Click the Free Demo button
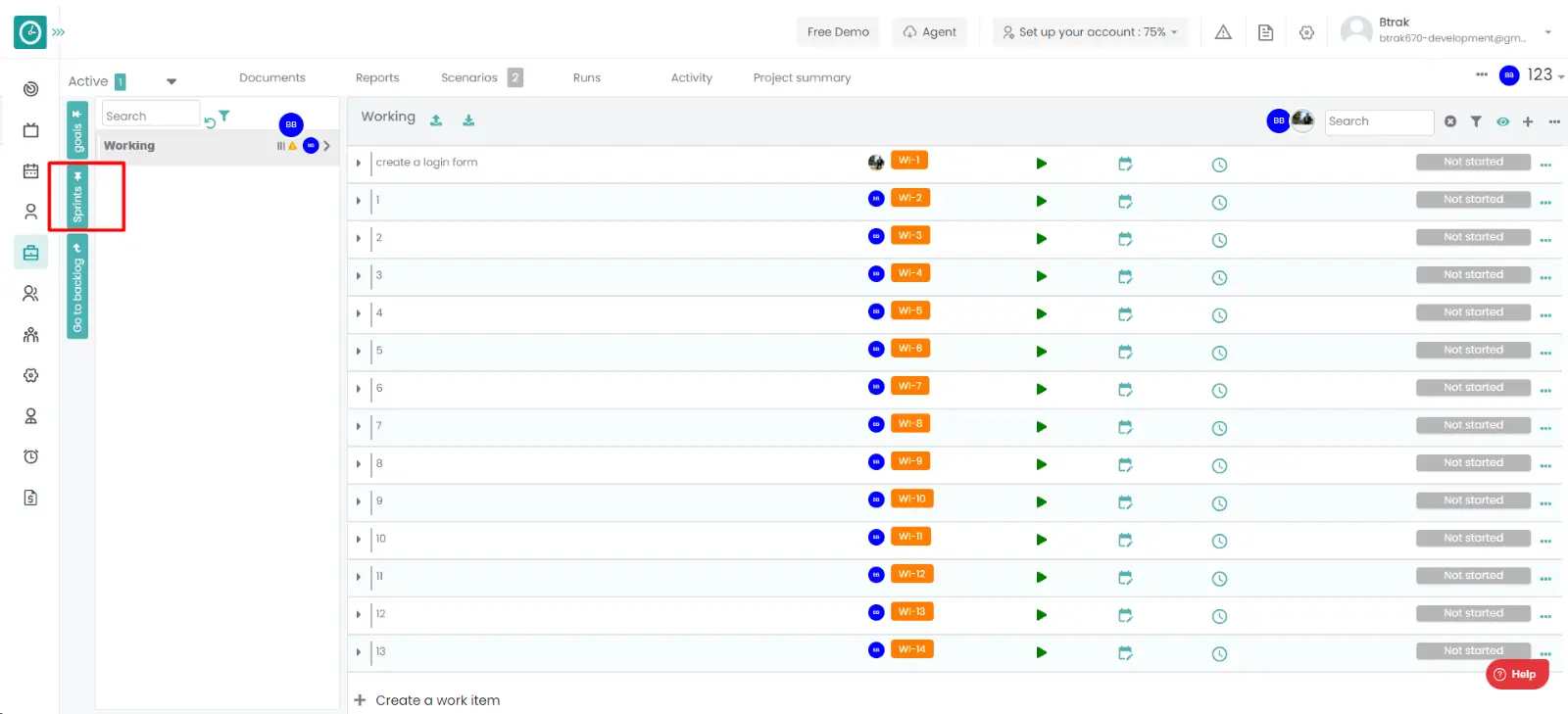The height and width of the screenshot is (714, 1568). (x=838, y=32)
